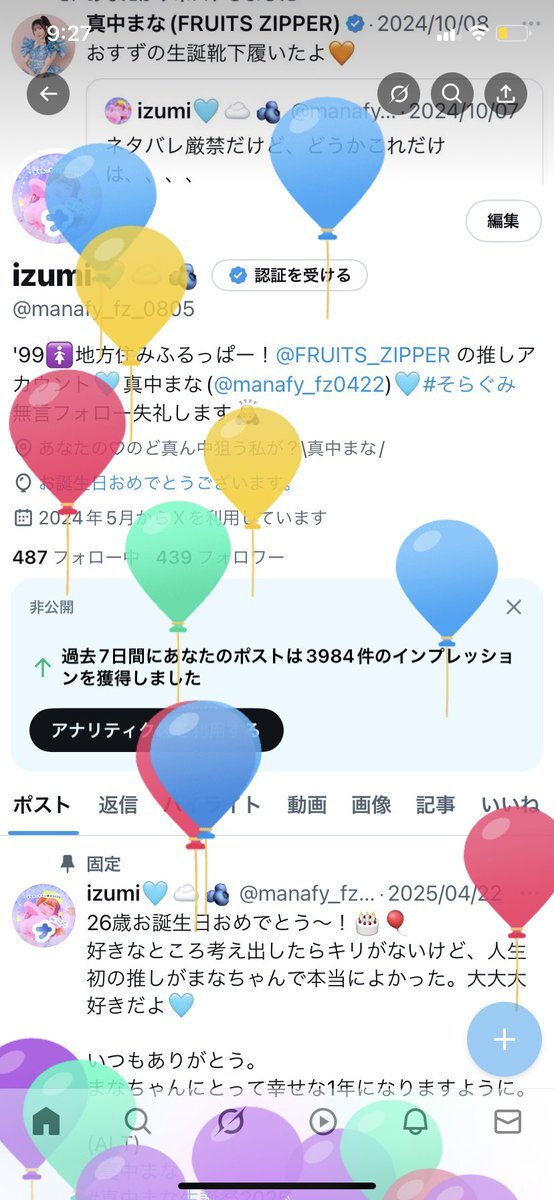This screenshot has height=1200, width=554.
Task: Dismiss the impressions analytics card
Action: [x=513, y=607]
